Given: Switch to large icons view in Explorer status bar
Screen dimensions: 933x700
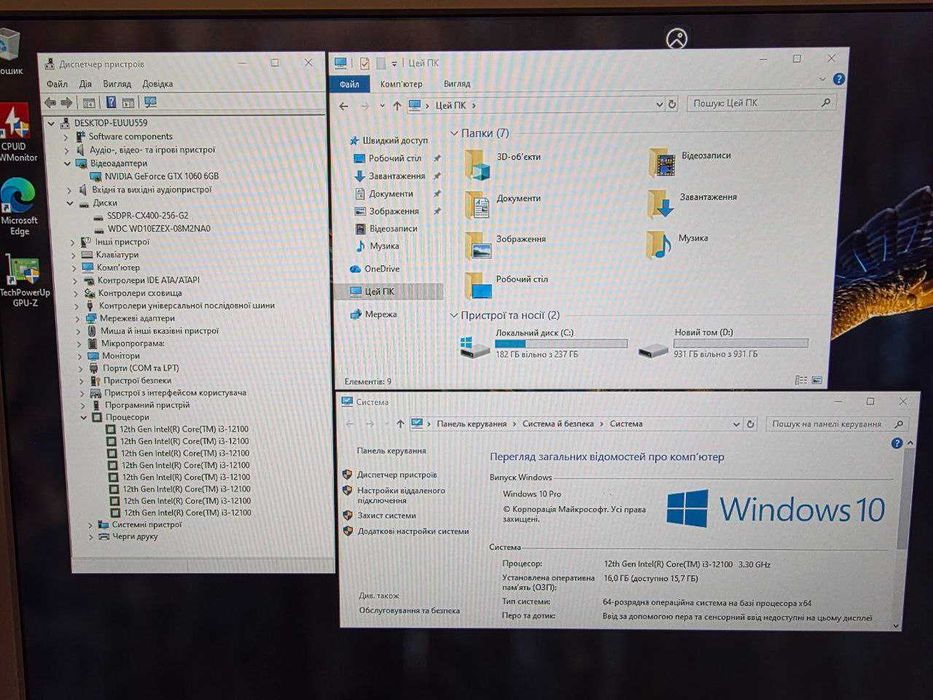Looking at the screenshot, I should (817, 380).
